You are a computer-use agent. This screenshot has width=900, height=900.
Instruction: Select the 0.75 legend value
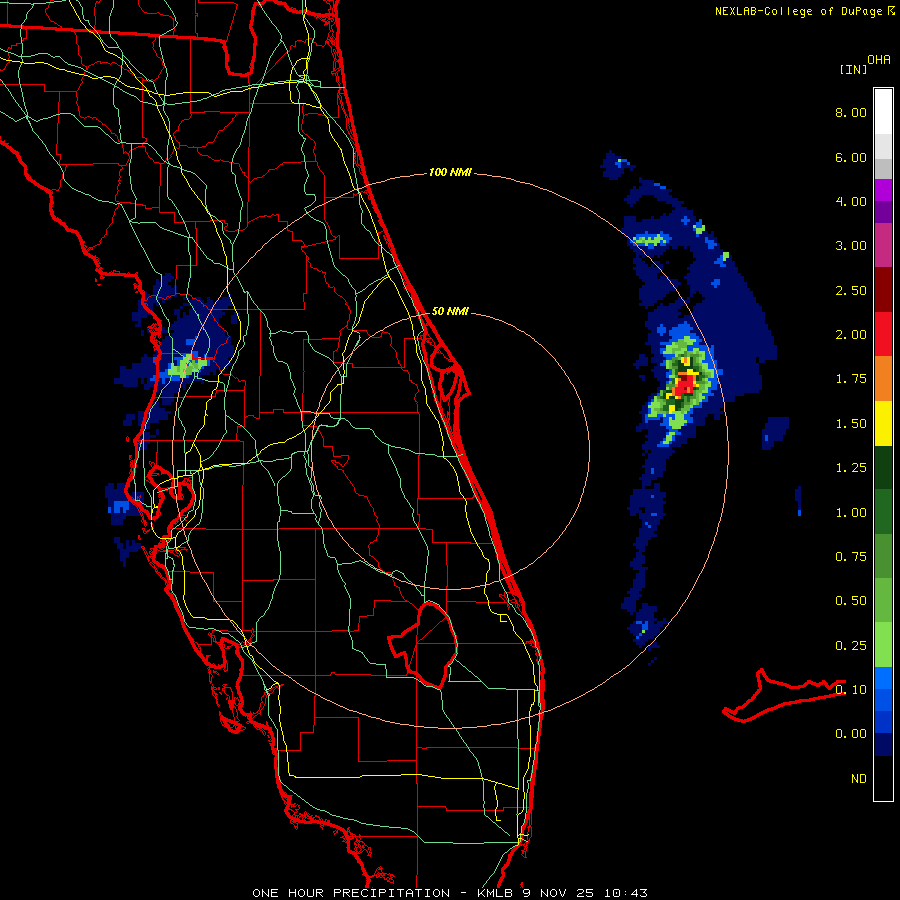pyautogui.click(x=851, y=557)
